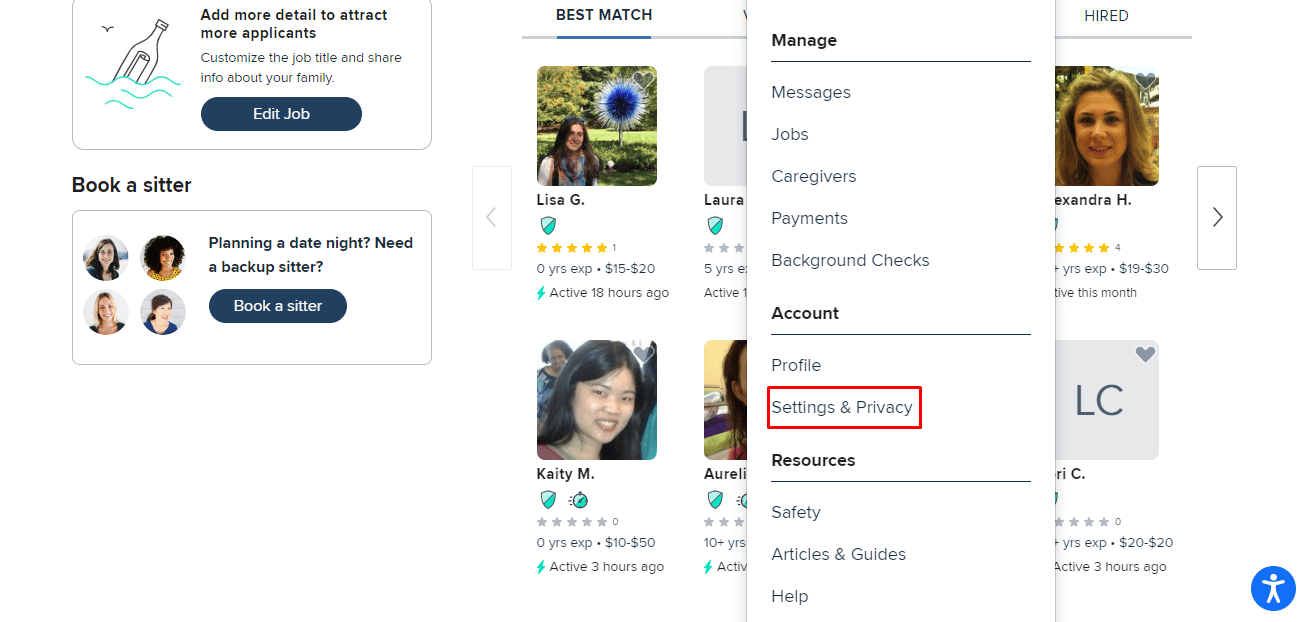
Task: Open the accessibility widget icon
Action: pyautogui.click(x=1273, y=588)
